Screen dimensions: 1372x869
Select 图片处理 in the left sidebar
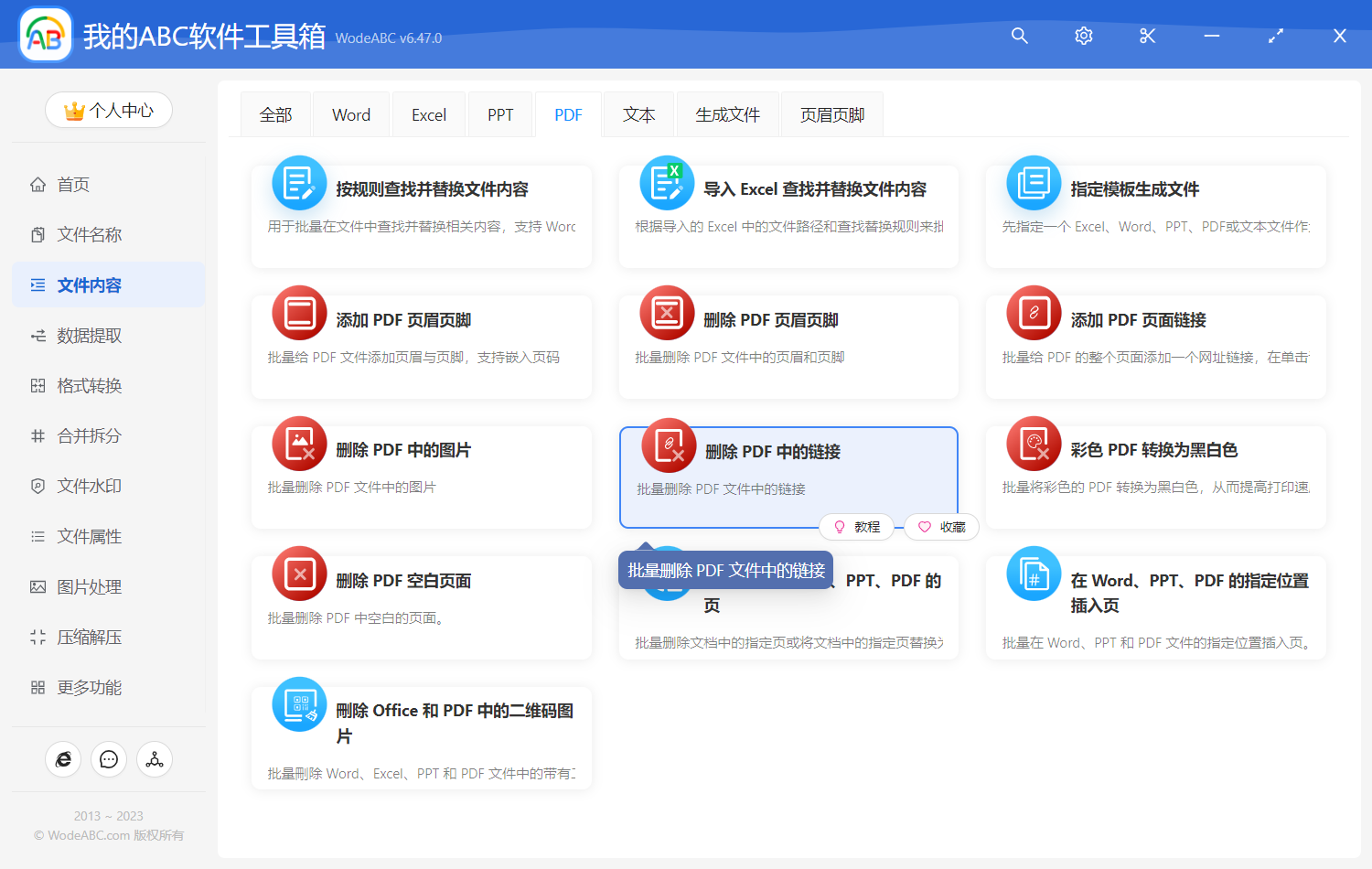pos(87,586)
